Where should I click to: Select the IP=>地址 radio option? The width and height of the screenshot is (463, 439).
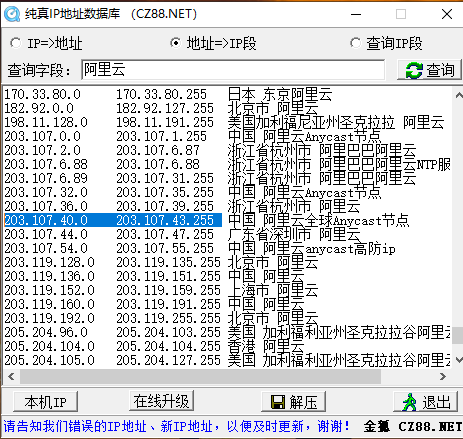[x=46, y=43]
